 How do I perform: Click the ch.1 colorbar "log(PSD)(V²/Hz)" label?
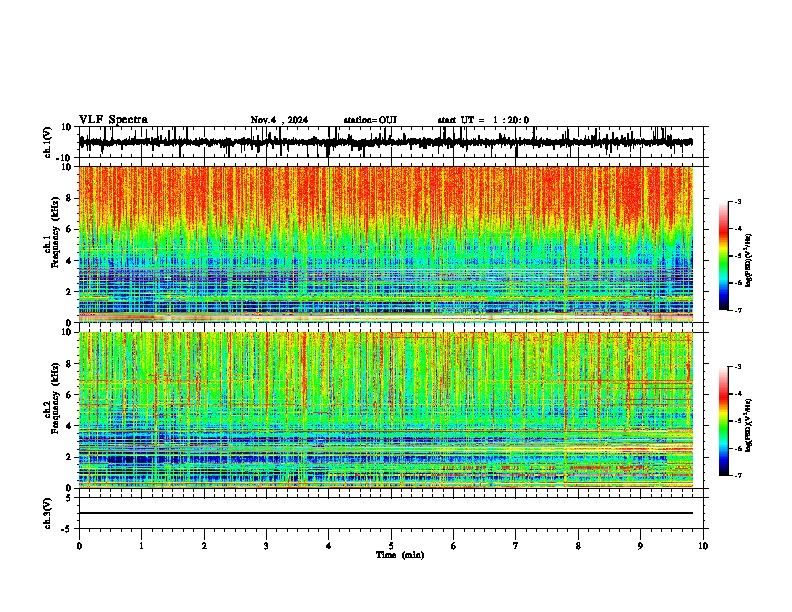pos(749,260)
